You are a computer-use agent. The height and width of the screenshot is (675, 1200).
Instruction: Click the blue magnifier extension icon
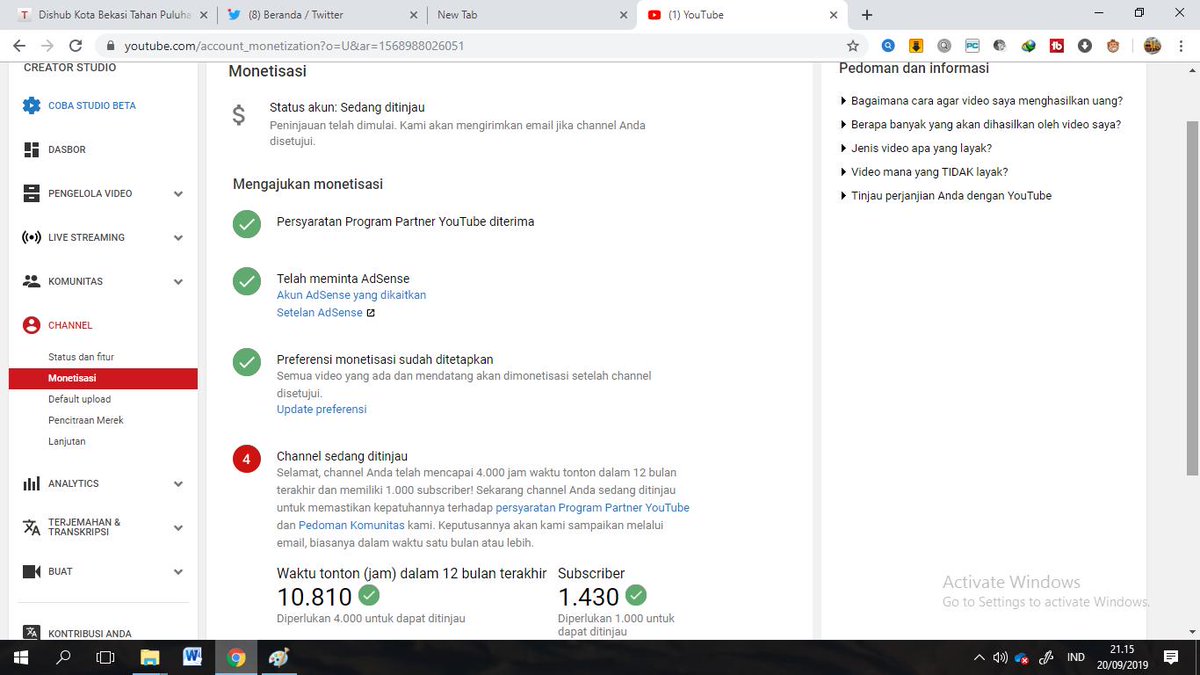coord(888,46)
